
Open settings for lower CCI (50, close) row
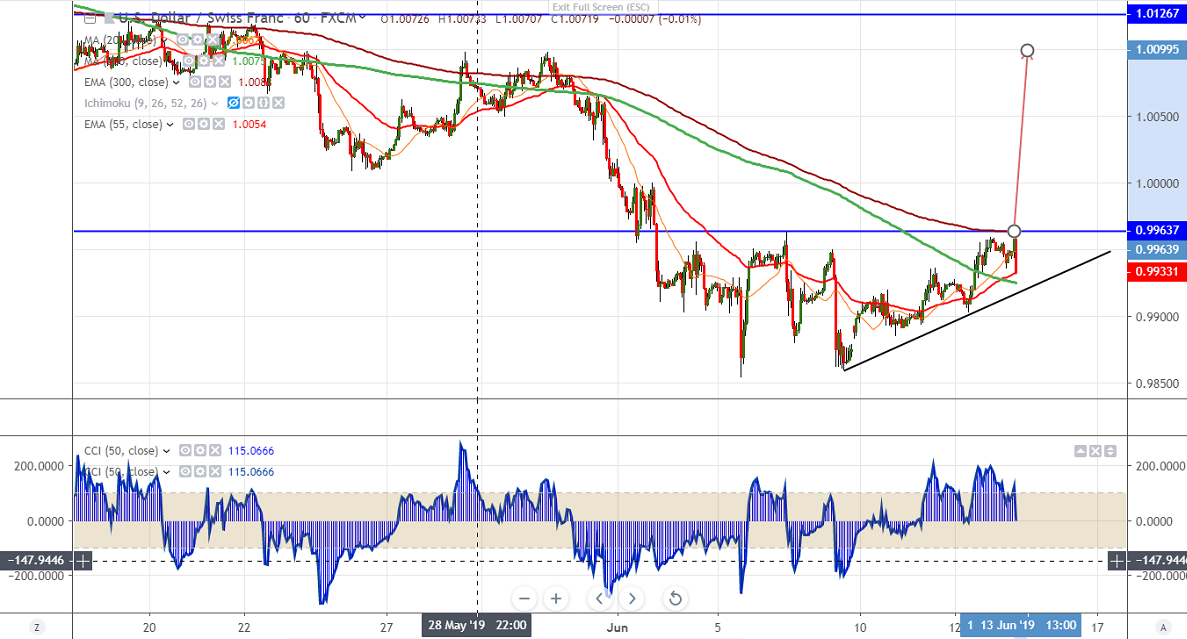coord(200,472)
